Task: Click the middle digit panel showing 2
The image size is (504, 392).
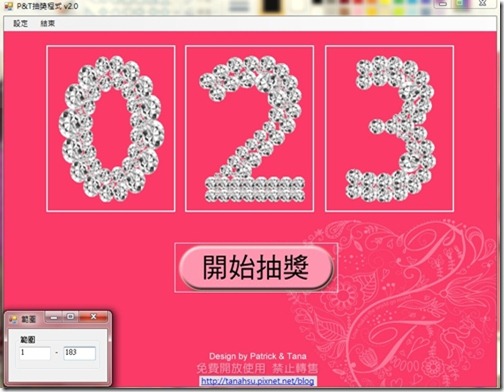Action: point(250,128)
